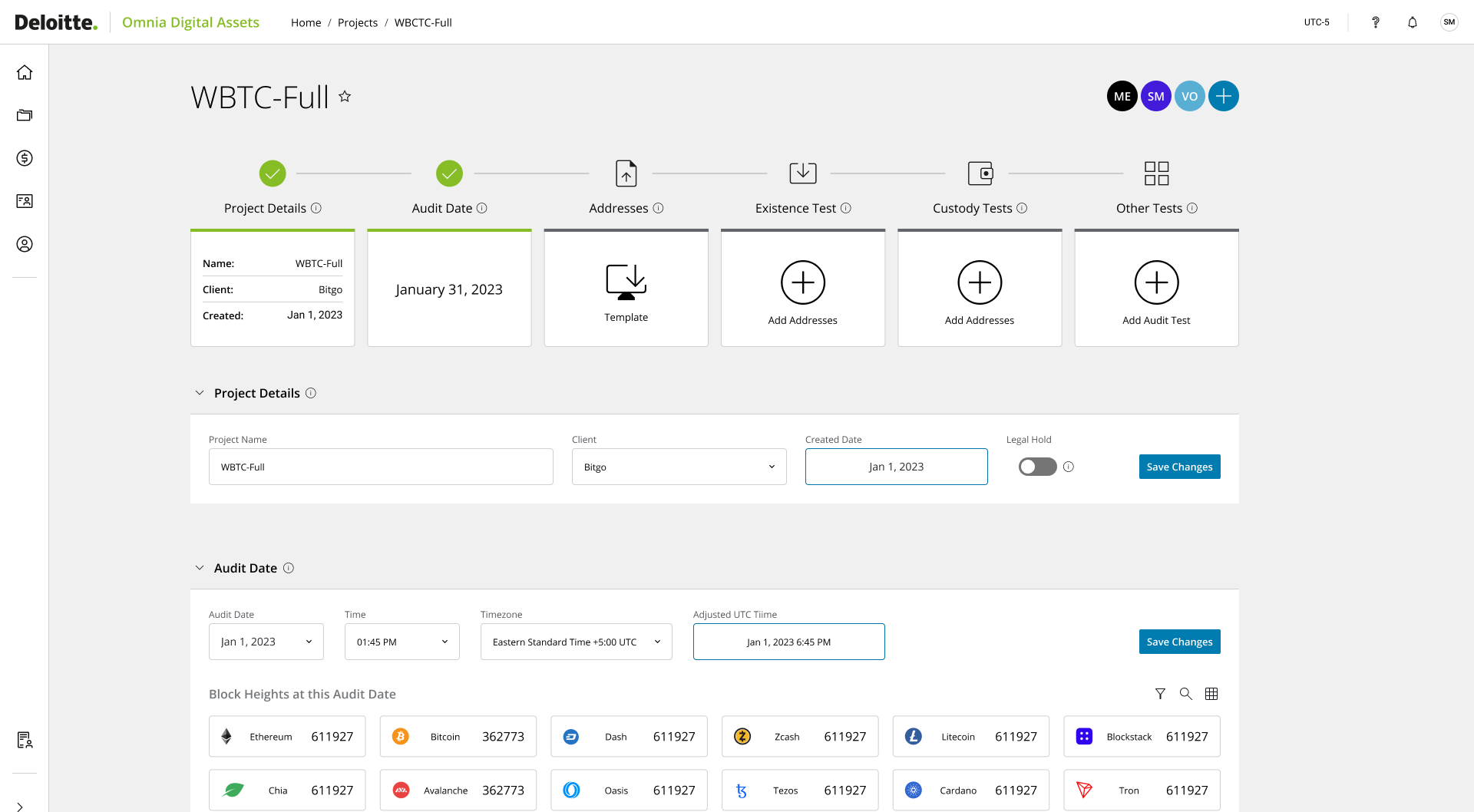1474x812 pixels.
Task: Go to Projects in the breadcrumb
Action: coord(358,22)
